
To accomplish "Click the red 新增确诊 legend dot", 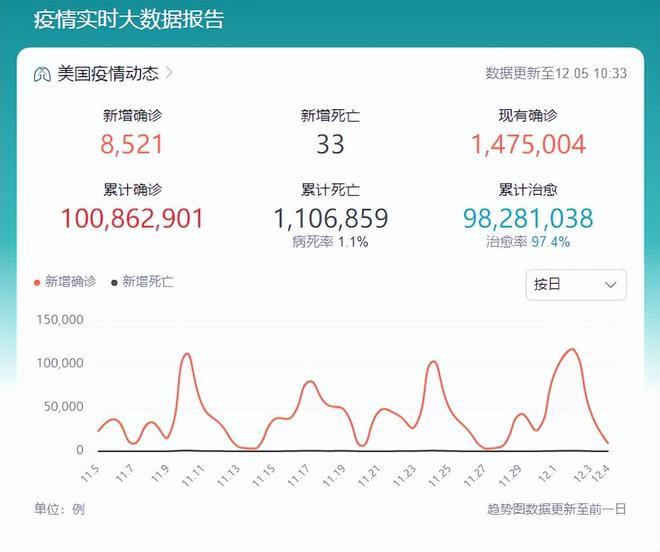I will tap(37, 283).
